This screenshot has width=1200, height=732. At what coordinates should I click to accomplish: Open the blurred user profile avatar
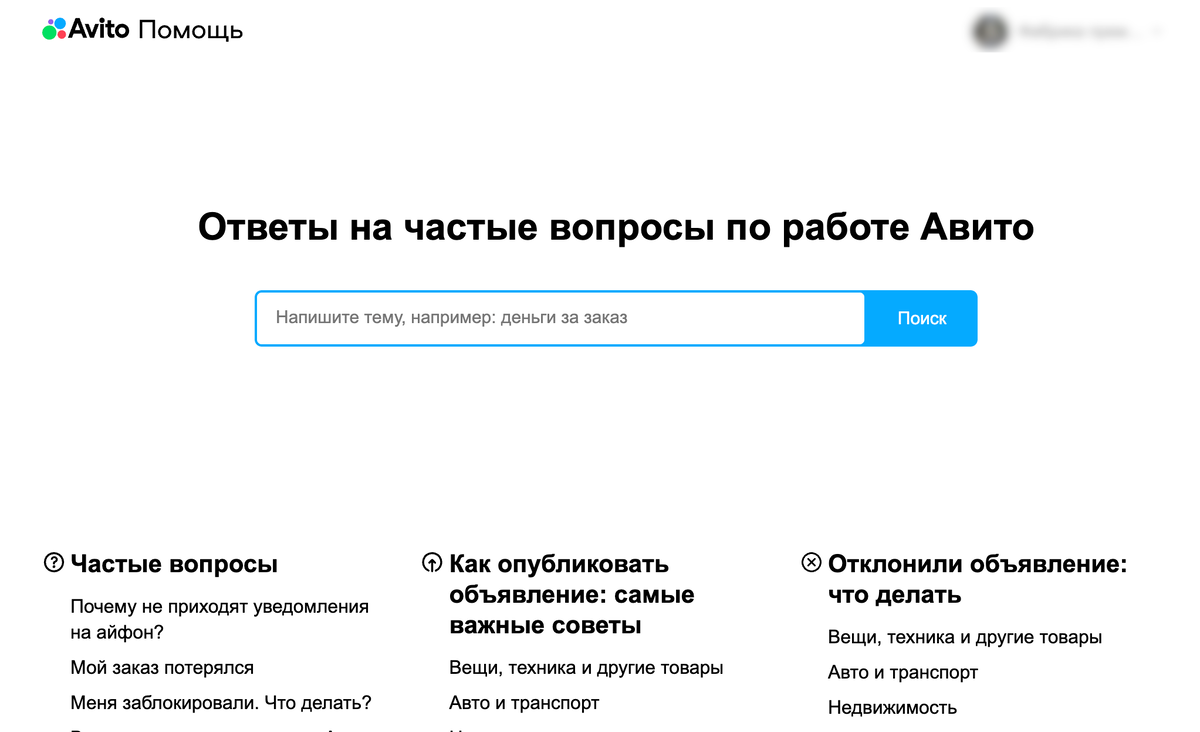click(x=990, y=31)
